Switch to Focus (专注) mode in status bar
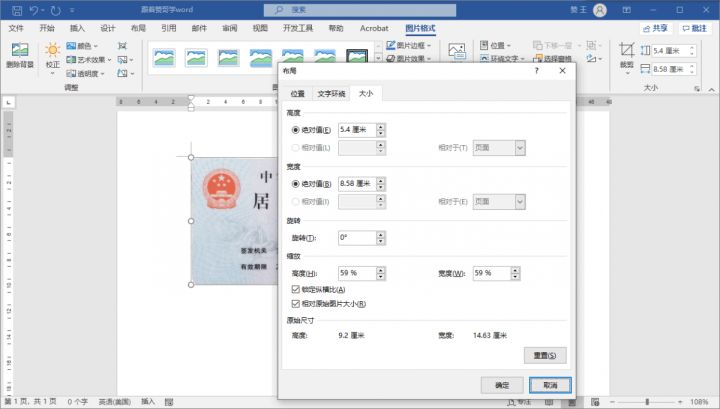The width and height of the screenshot is (720, 409). [x=519, y=402]
